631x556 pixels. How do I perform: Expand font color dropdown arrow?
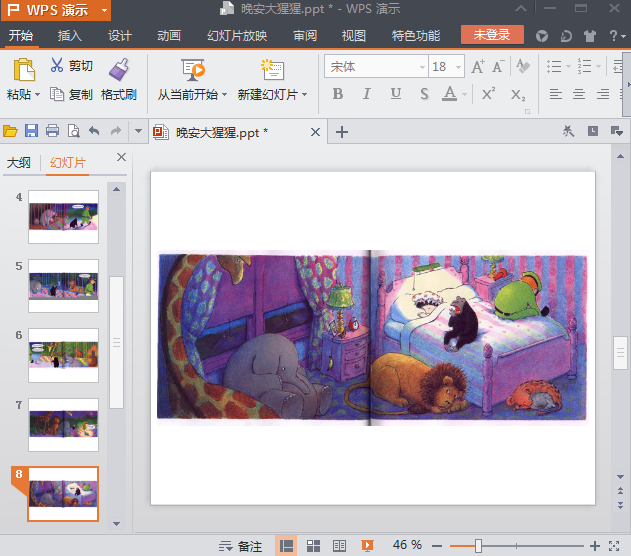pos(464,95)
